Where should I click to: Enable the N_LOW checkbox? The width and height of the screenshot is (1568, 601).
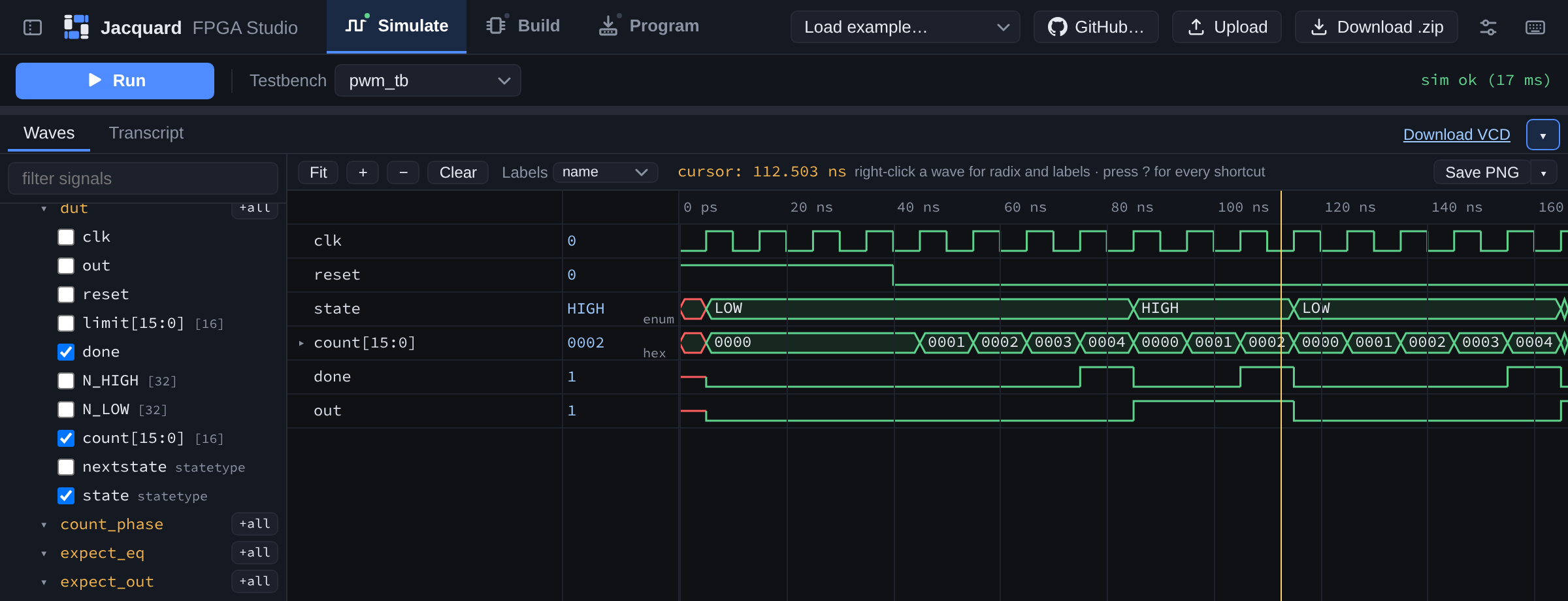tap(66, 410)
